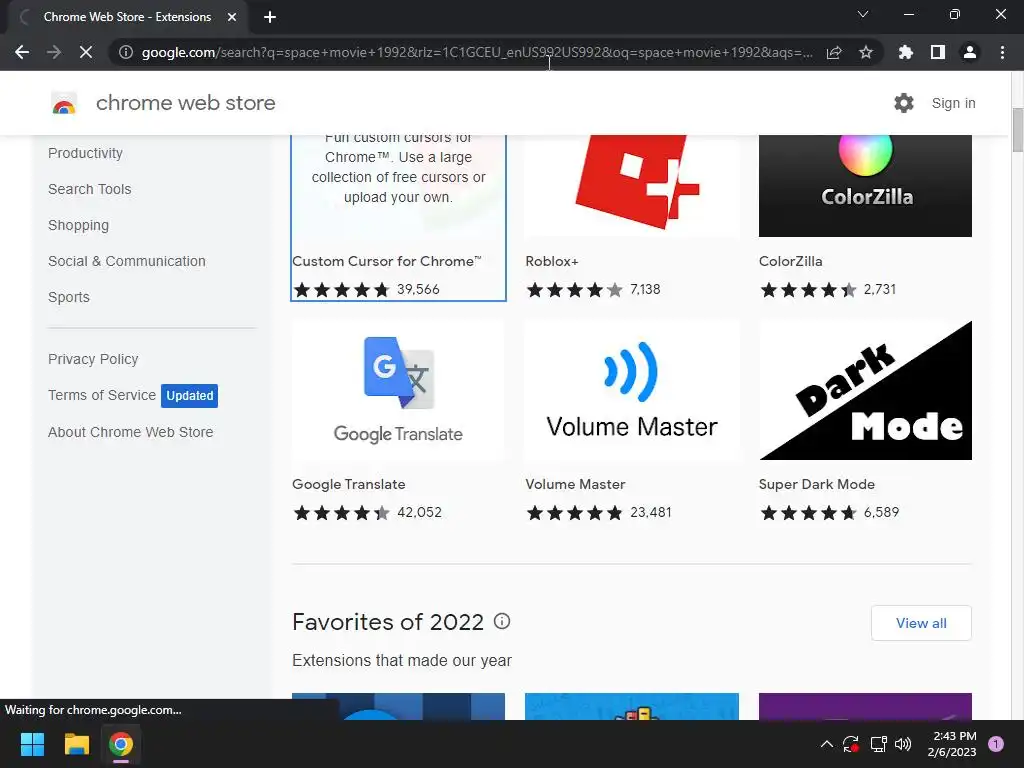
Task: Open the Super Dark Mode extension thumbnail
Action: coord(865,391)
